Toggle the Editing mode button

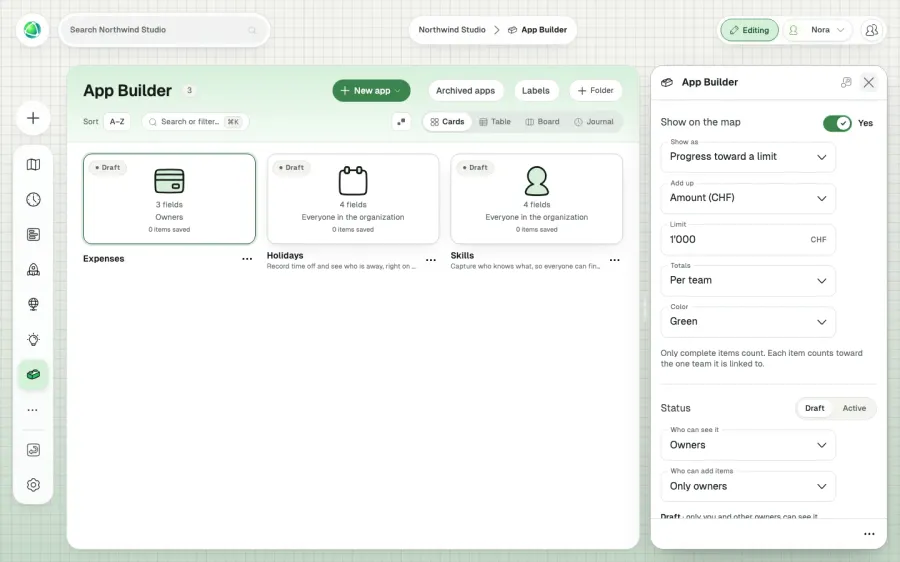coord(749,30)
